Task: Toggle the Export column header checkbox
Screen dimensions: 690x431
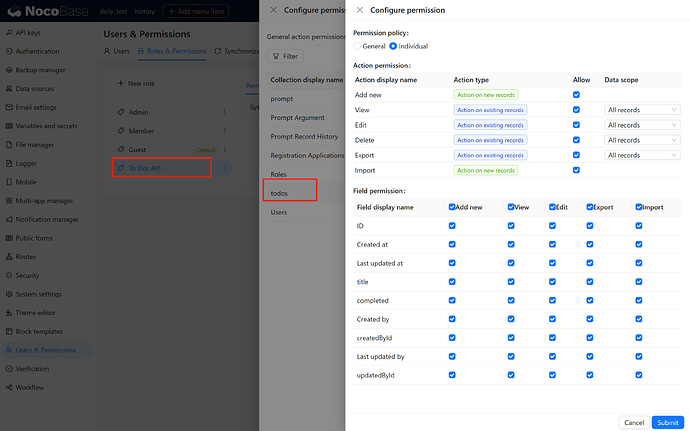Action: pos(590,207)
